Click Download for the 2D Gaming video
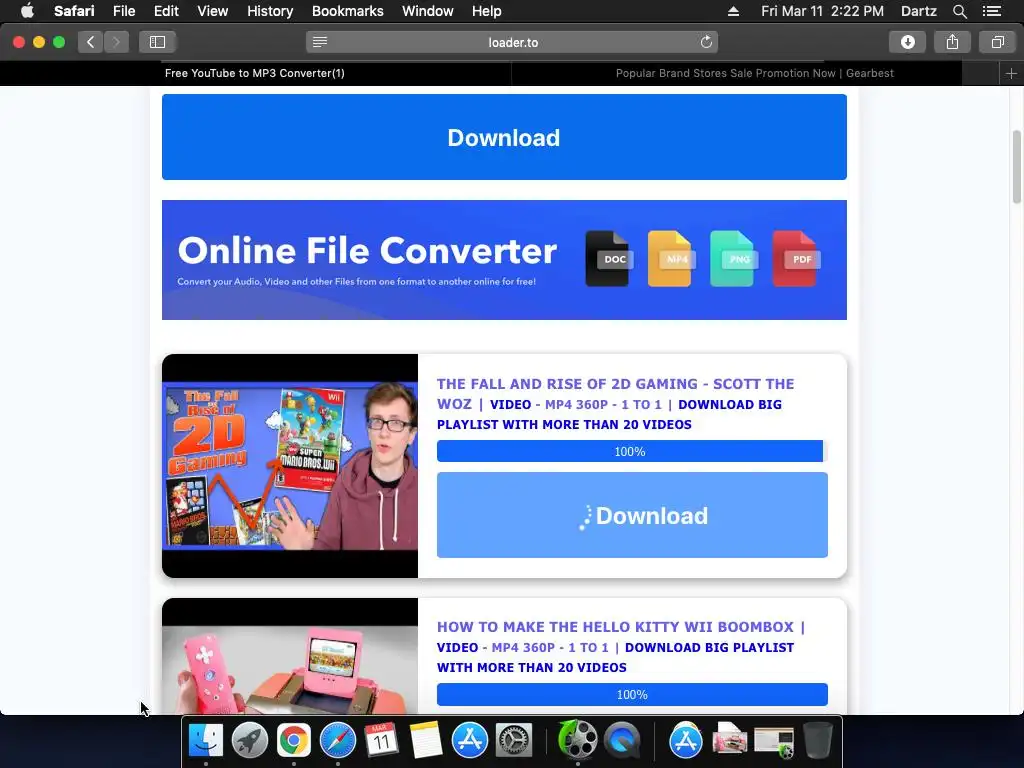 632,515
